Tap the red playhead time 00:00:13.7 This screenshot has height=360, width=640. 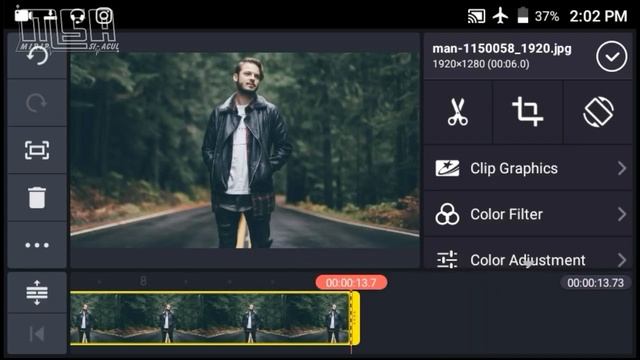[x=351, y=282]
